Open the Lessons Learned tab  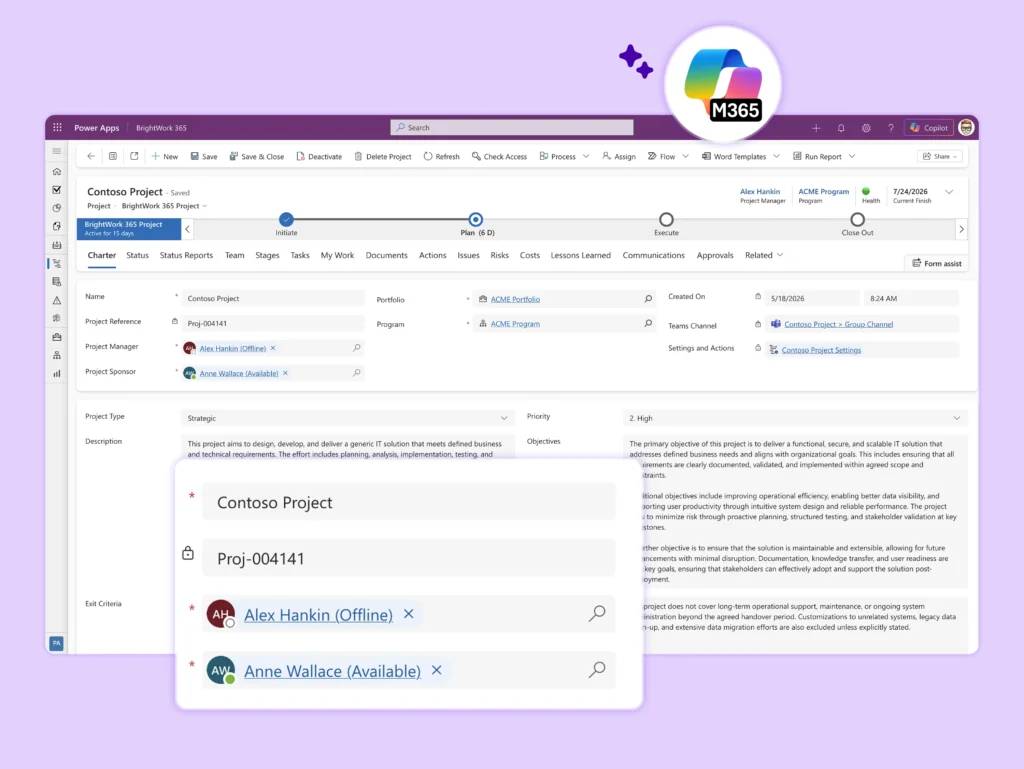tap(581, 255)
